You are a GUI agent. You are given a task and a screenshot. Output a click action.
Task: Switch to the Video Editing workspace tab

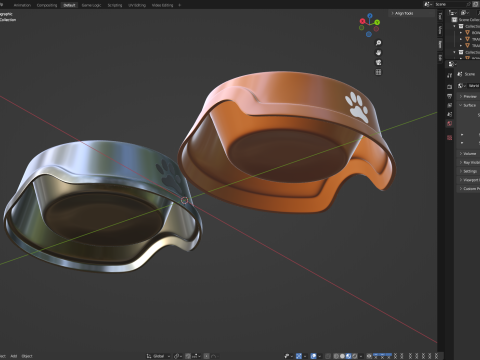(162, 5)
